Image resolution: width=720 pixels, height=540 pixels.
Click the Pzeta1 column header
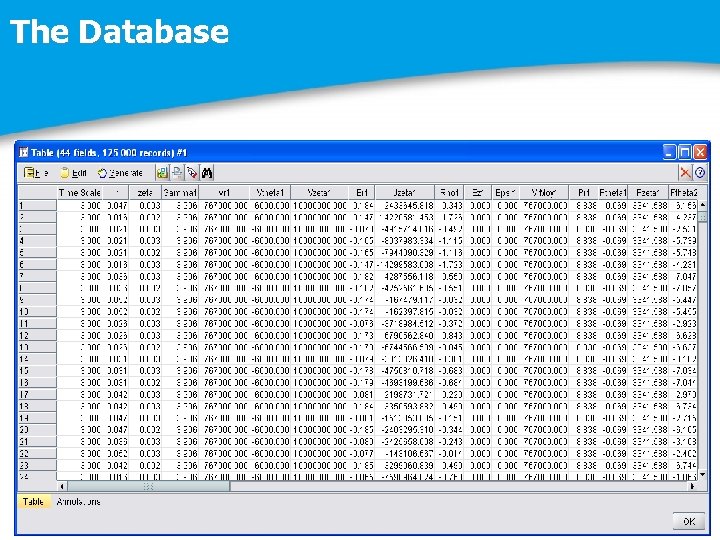[x=648, y=193]
